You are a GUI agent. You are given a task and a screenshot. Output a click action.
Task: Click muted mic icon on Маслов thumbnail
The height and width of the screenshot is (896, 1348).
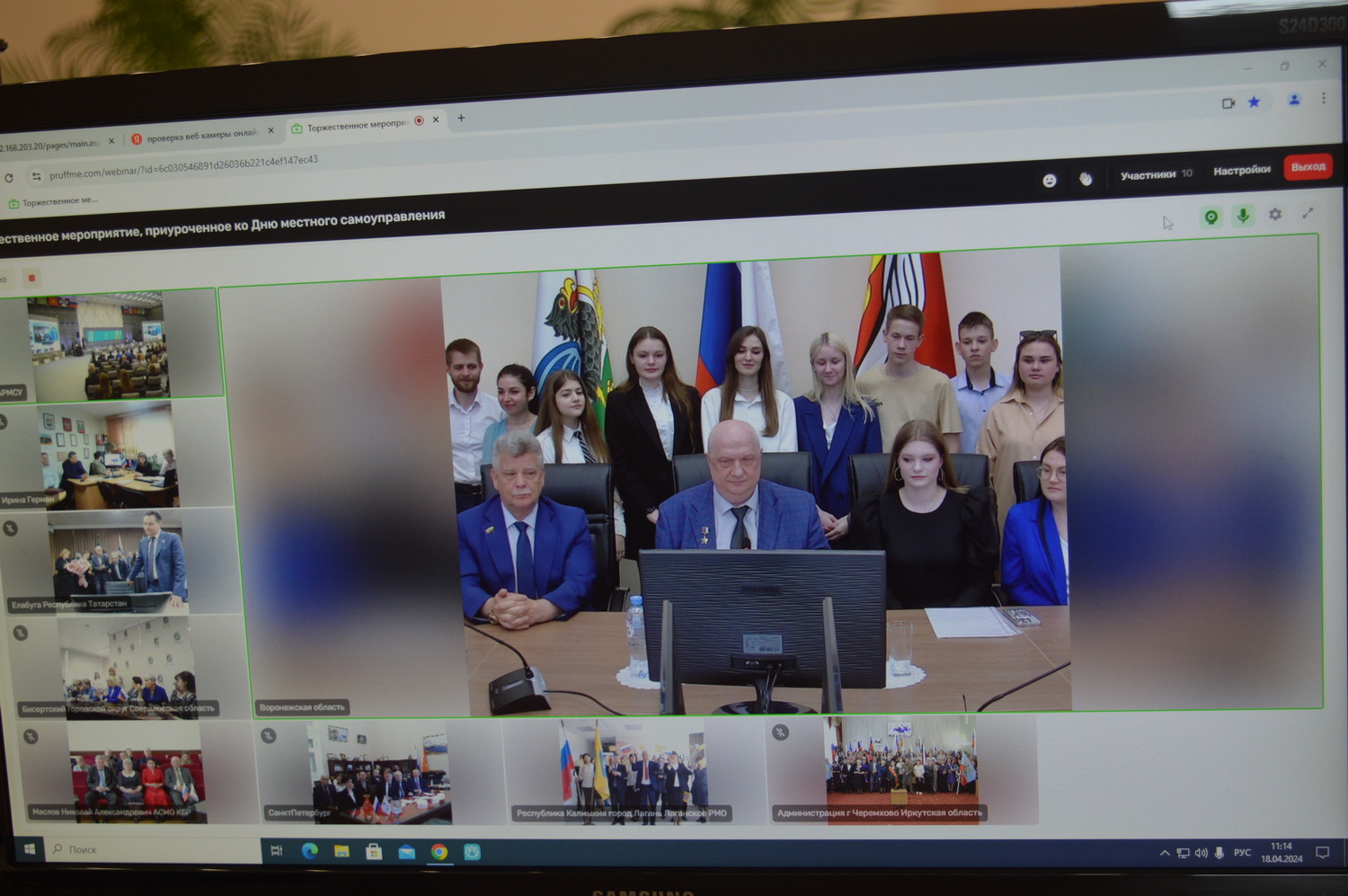31,737
